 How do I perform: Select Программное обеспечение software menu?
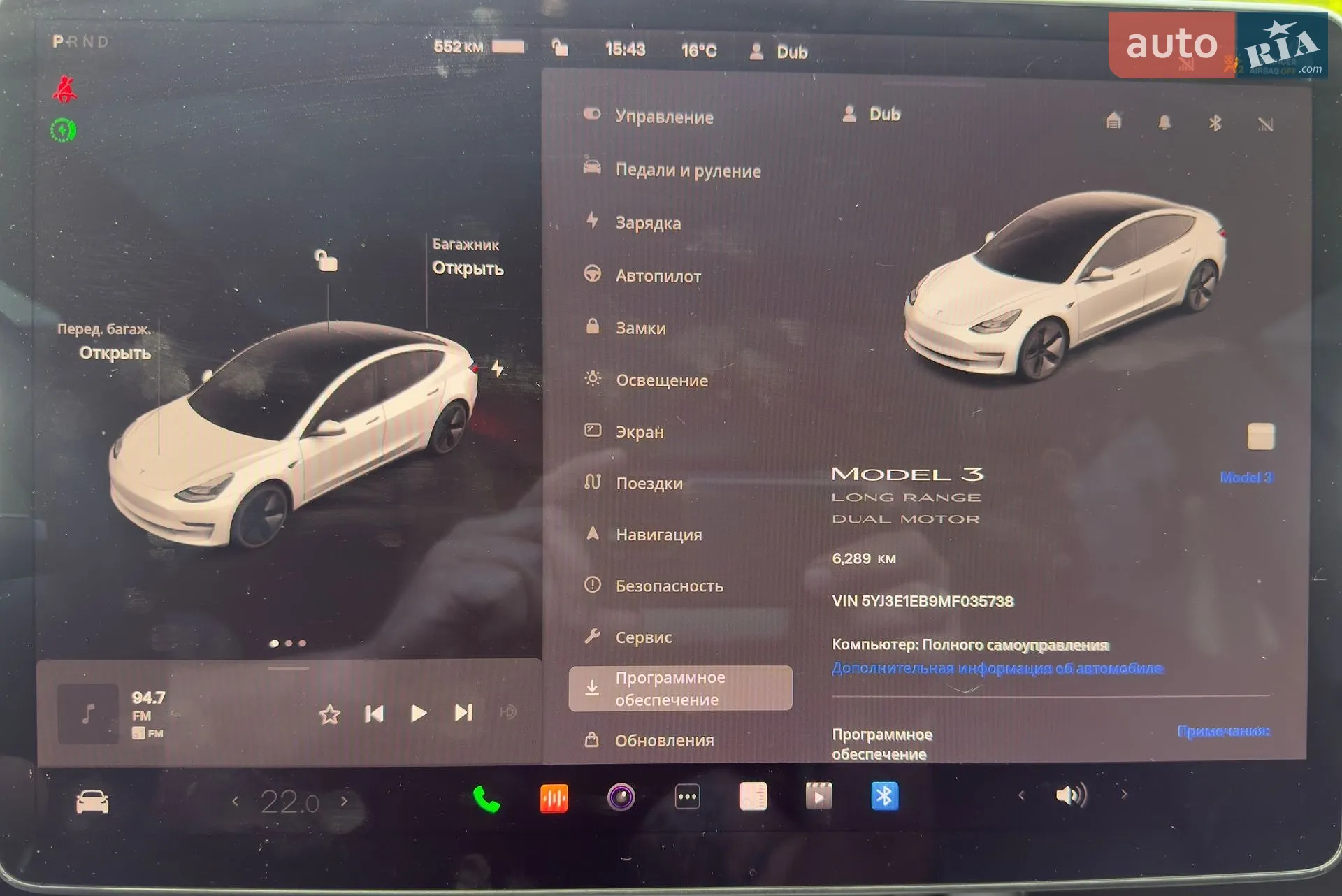[680, 688]
